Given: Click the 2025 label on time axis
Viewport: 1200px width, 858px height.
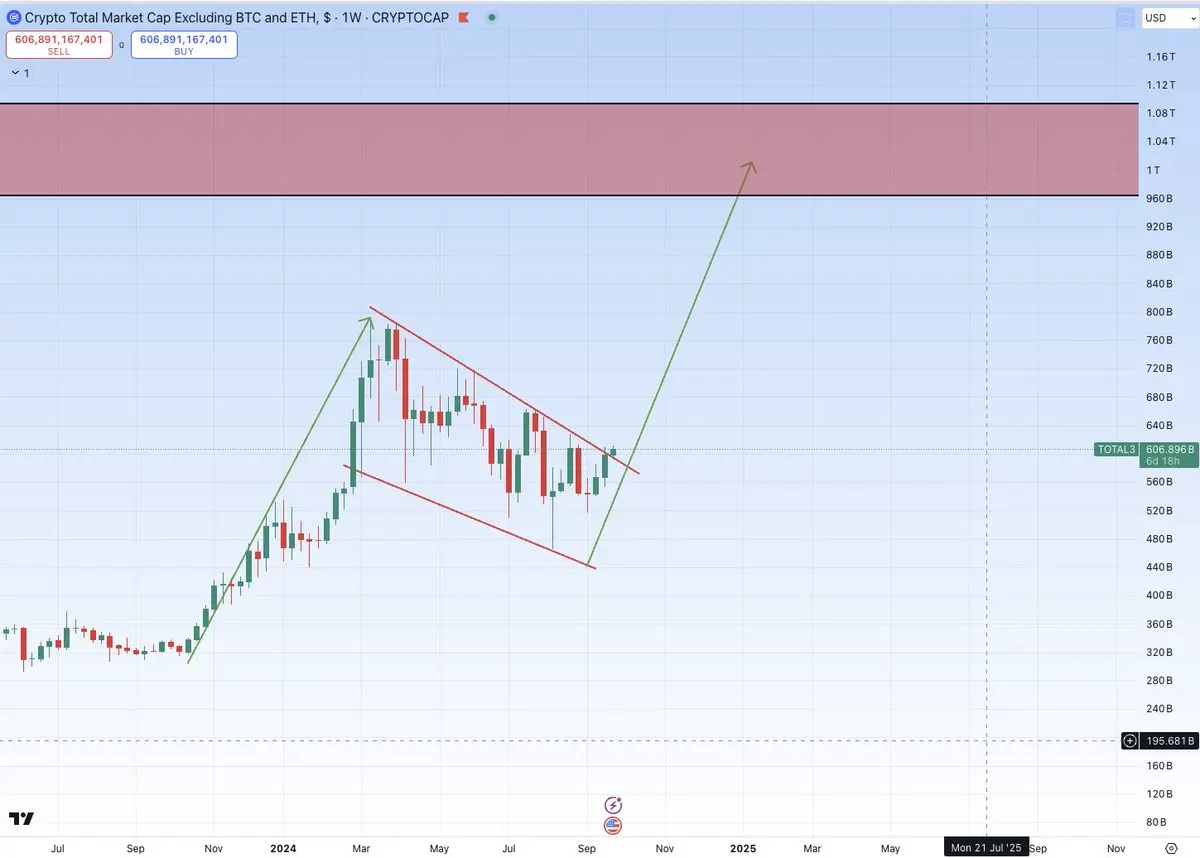Looking at the screenshot, I should pos(743,848).
